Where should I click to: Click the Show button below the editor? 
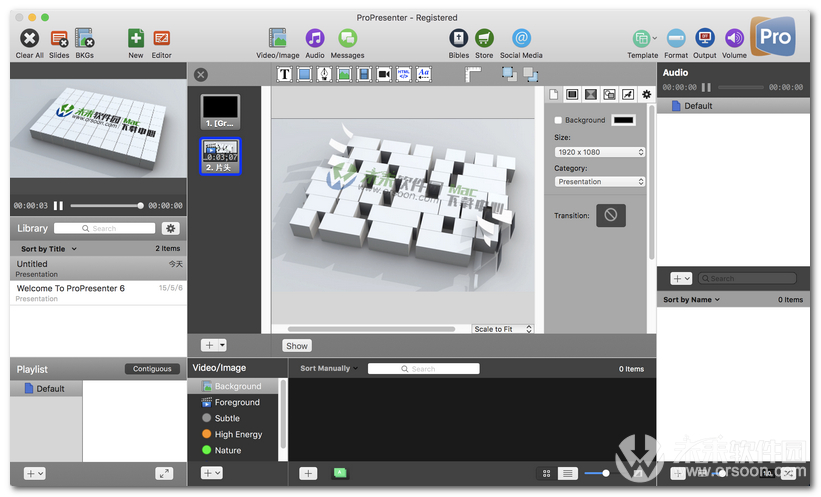pyautogui.click(x=297, y=346)
